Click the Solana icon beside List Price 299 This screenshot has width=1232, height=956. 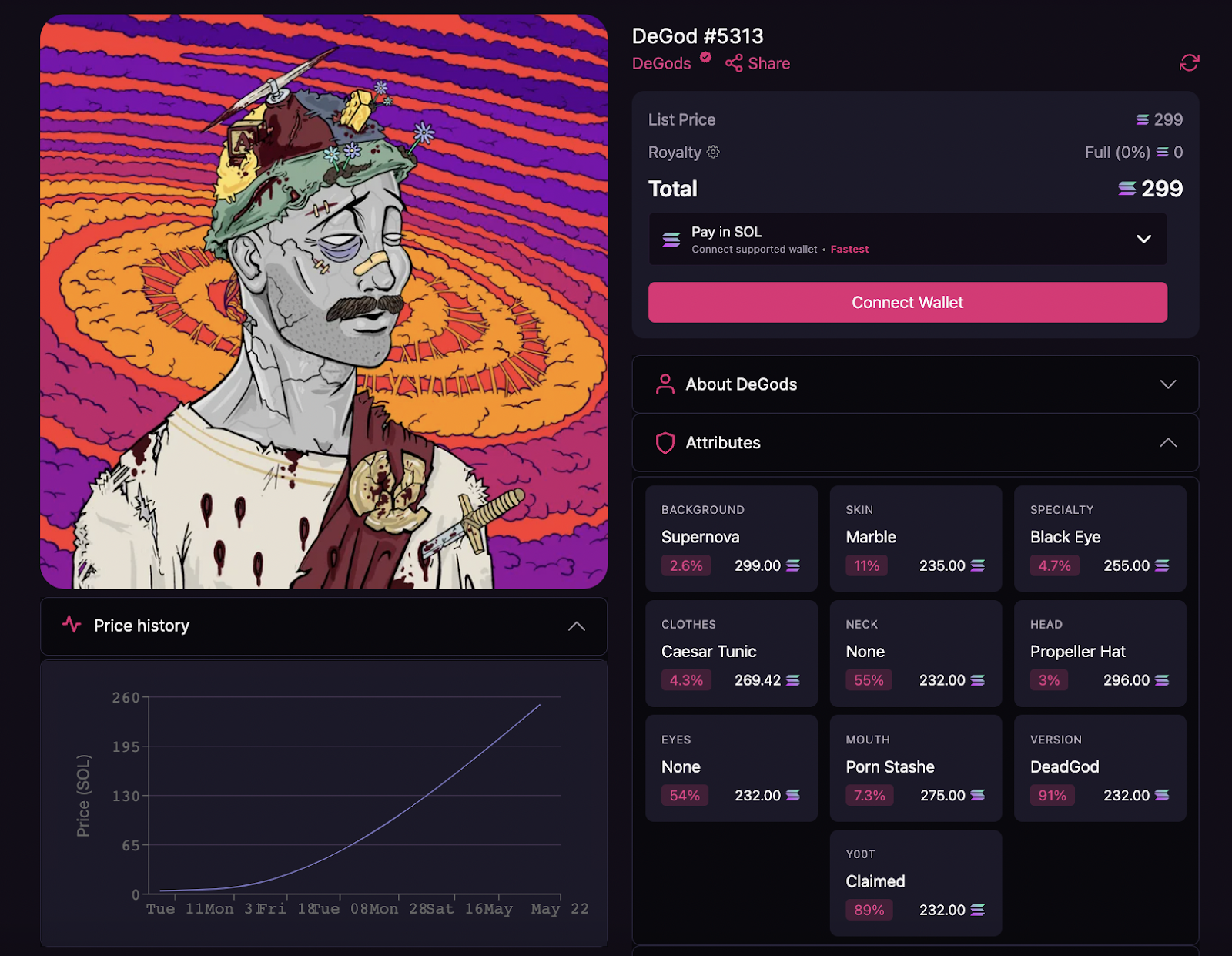tap(1143, 119)
